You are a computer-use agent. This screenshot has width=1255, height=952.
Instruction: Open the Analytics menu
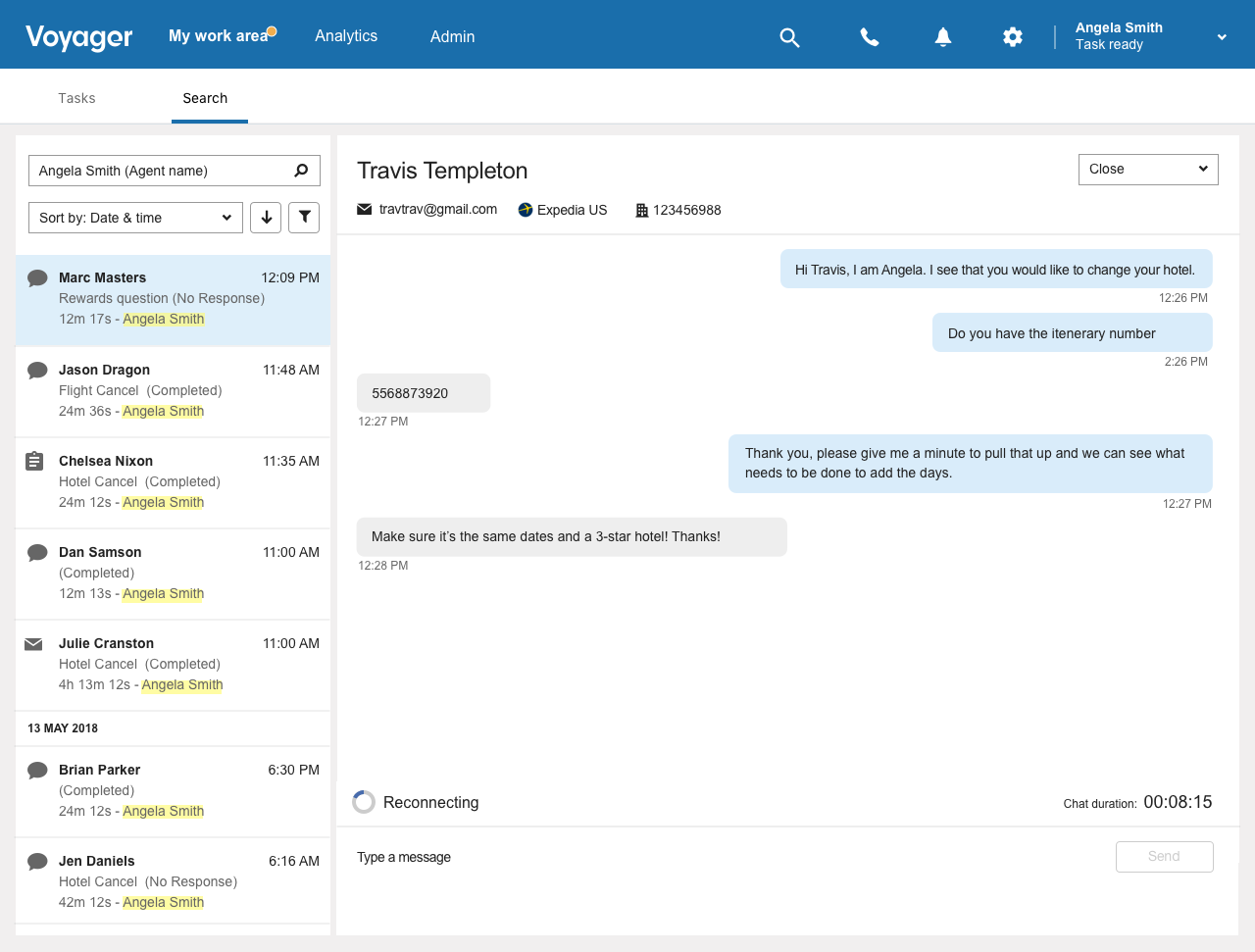click(x=346, y=36)
